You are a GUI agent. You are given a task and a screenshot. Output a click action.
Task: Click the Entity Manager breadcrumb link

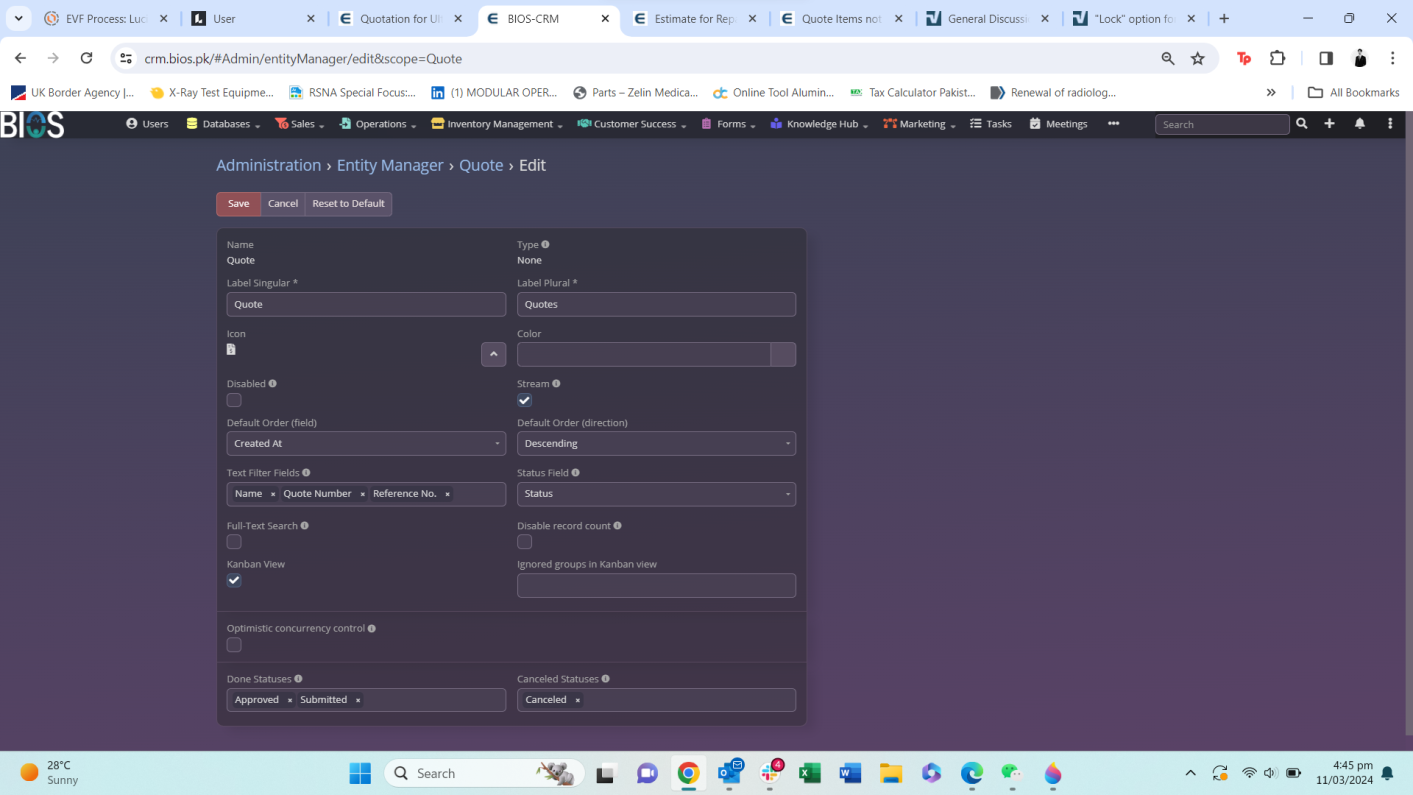click(x=389, y=166)
